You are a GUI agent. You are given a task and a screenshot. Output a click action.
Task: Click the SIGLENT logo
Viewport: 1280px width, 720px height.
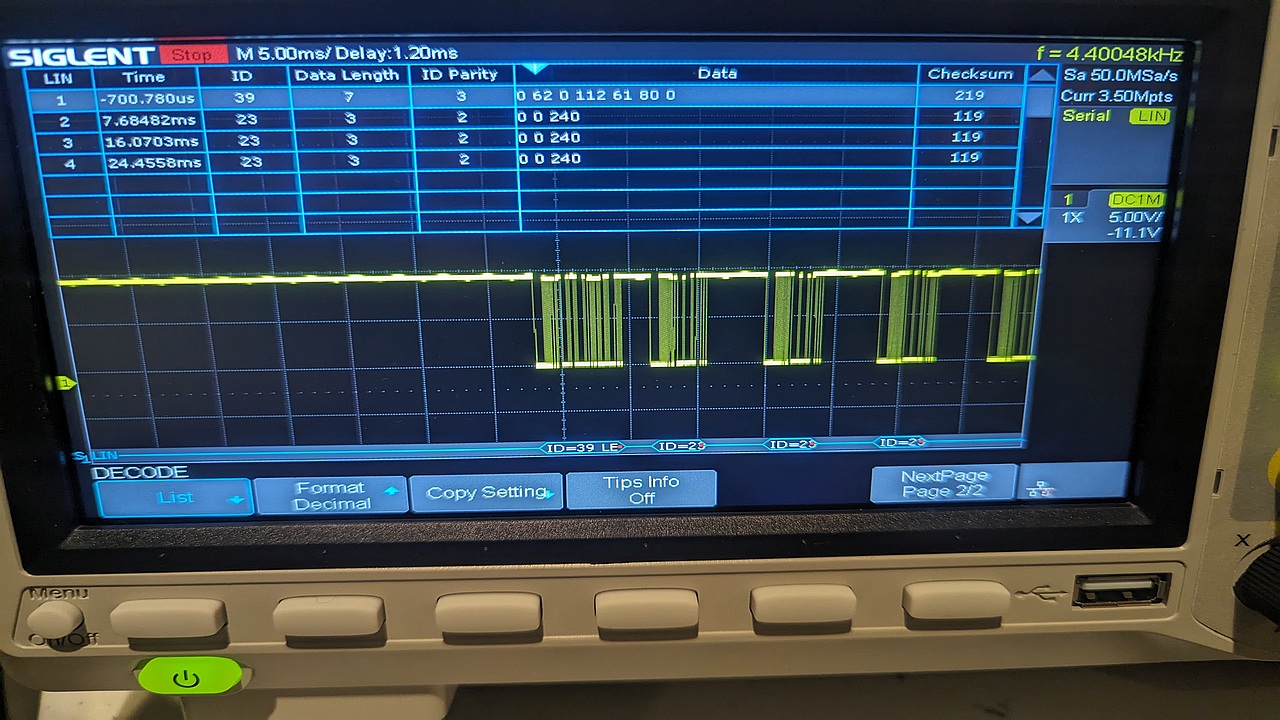coord(82,56)
